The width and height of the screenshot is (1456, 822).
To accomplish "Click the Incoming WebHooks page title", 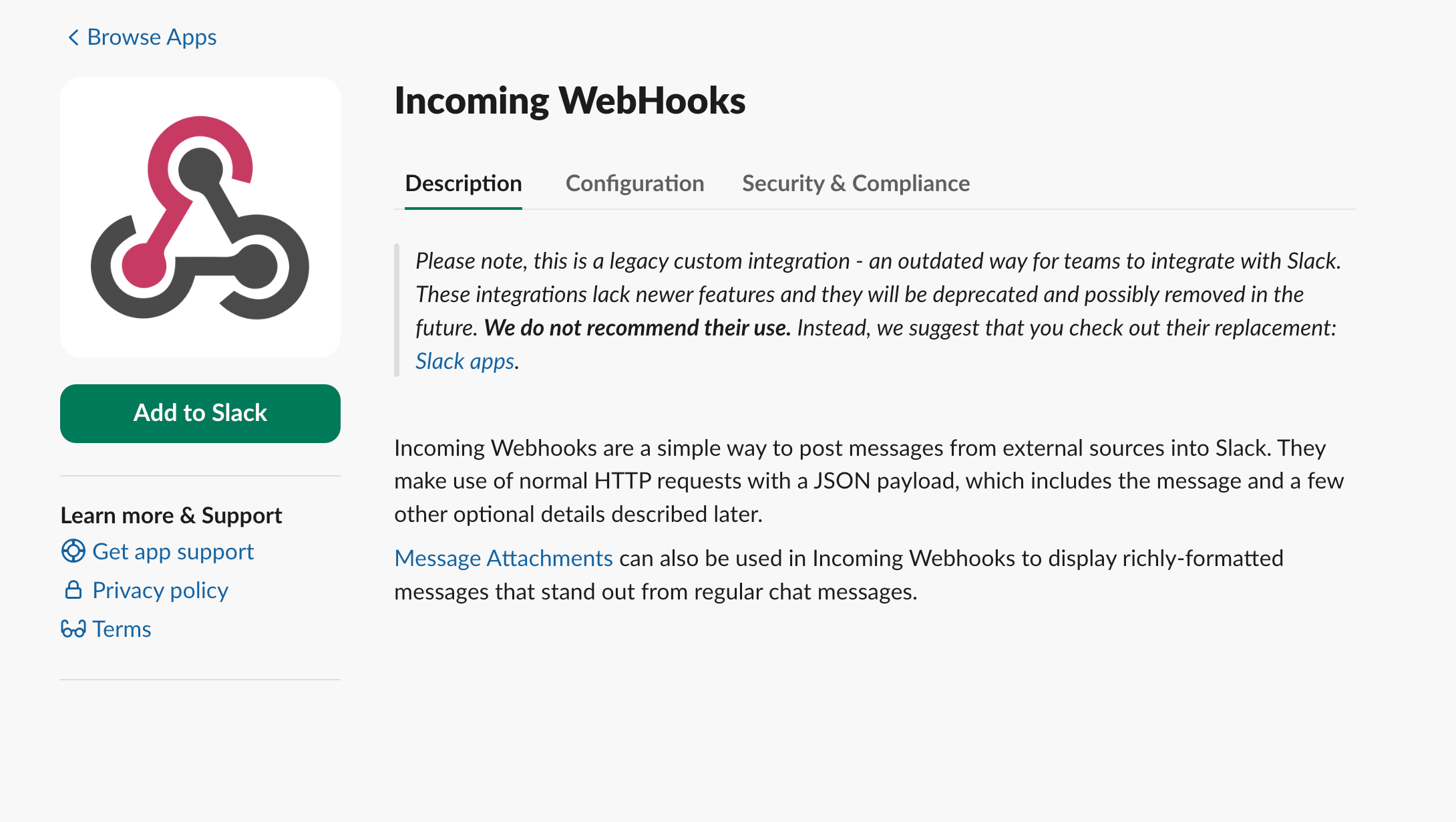I will point(570,101).
